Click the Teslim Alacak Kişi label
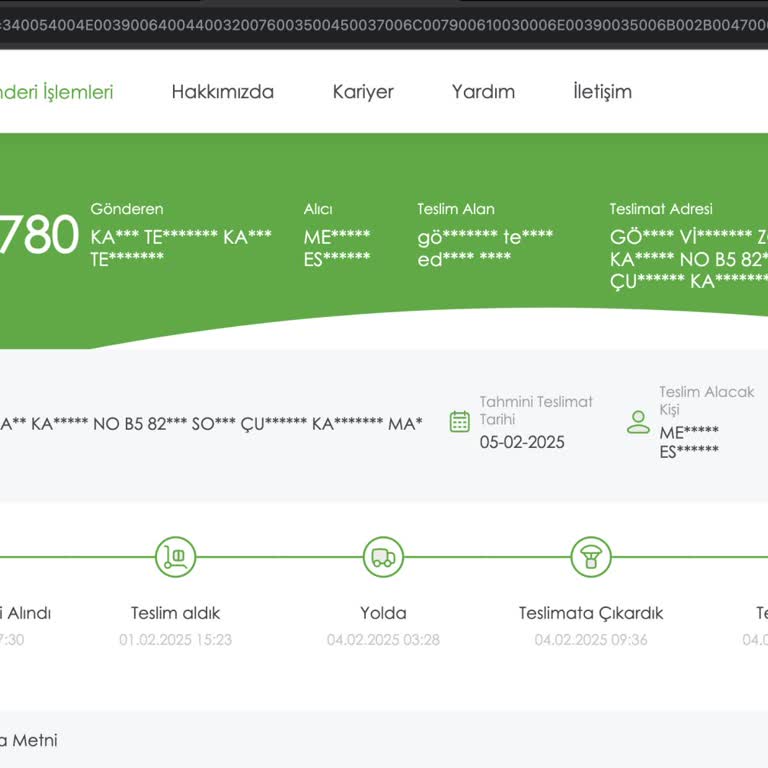The image size is (768, 768). [706, 401]
